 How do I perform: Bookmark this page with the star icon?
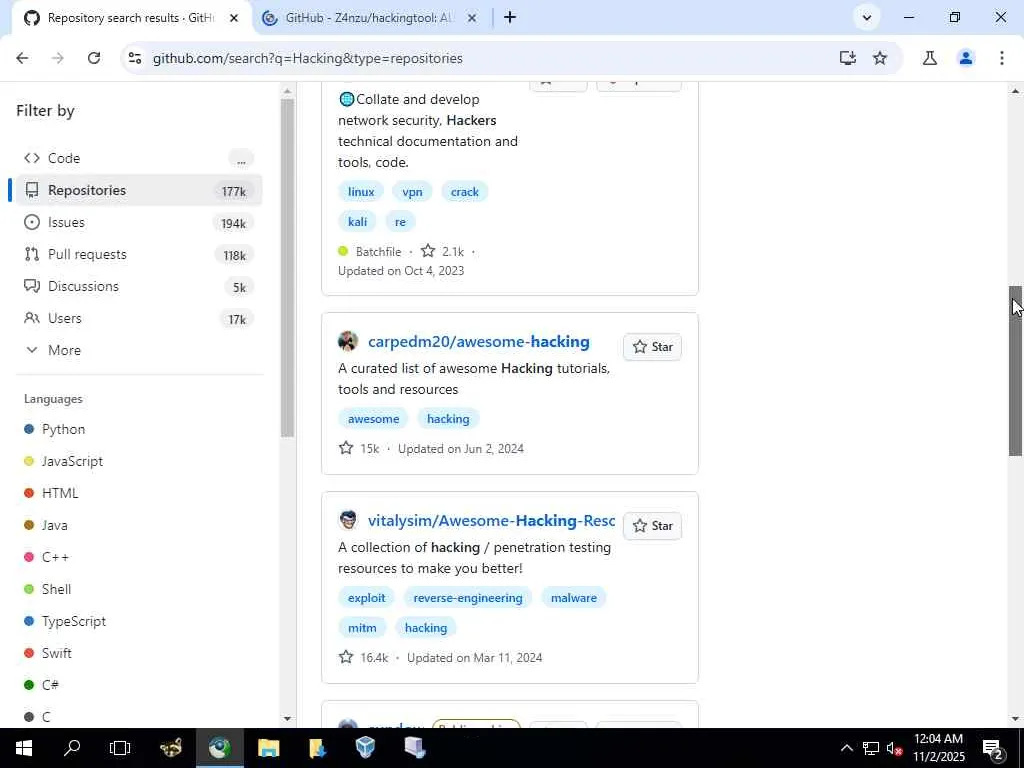(x=880, y=58)
